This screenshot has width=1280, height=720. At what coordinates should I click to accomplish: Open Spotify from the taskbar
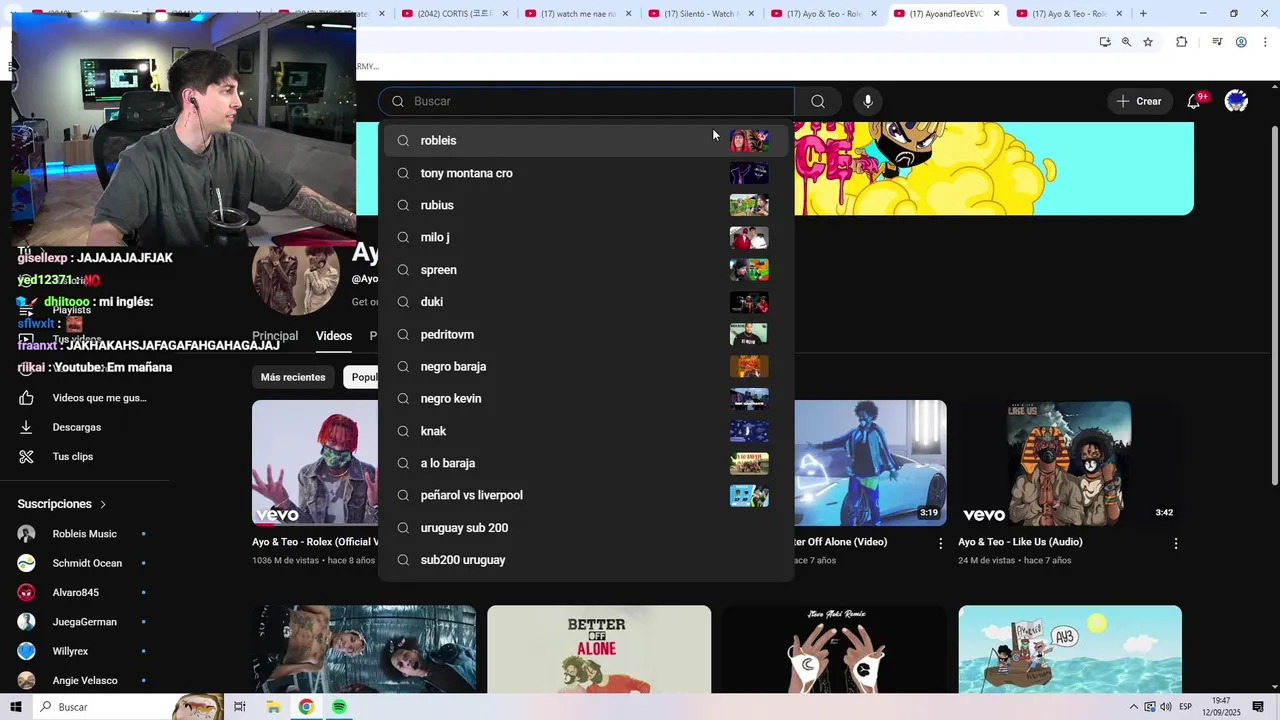339,707
